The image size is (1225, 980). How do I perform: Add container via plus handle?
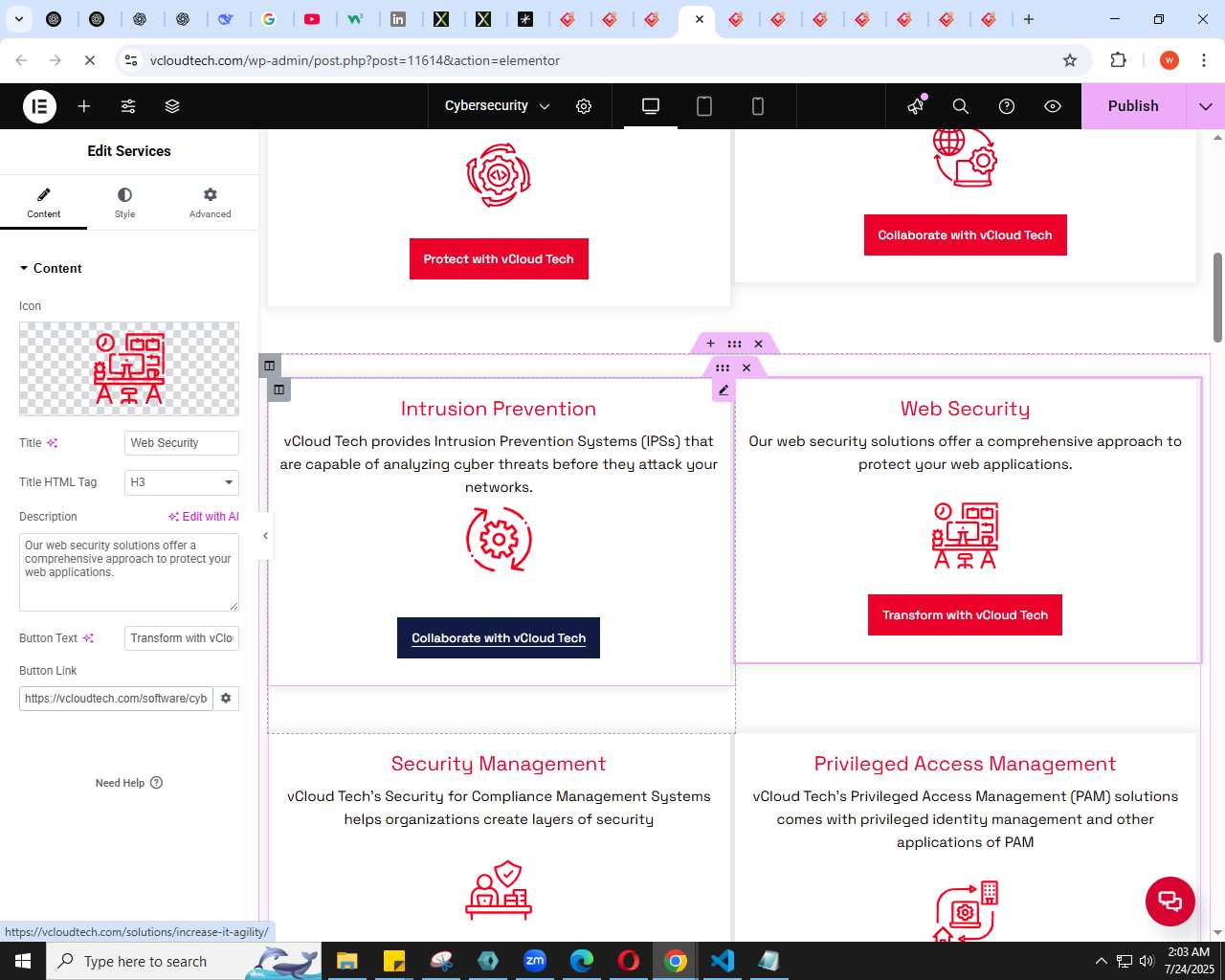point(710,344)
